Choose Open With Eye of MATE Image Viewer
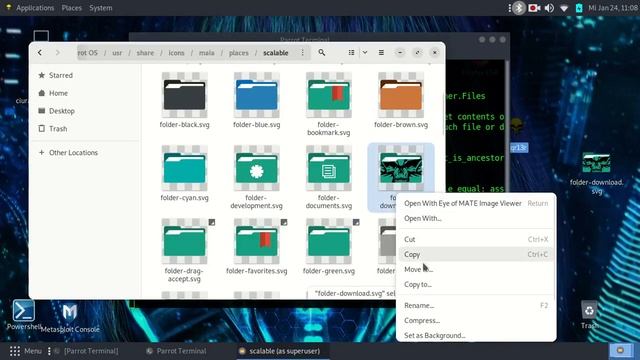Image resolution: width=640 pixels, height=360 pixels. (476, 203)
